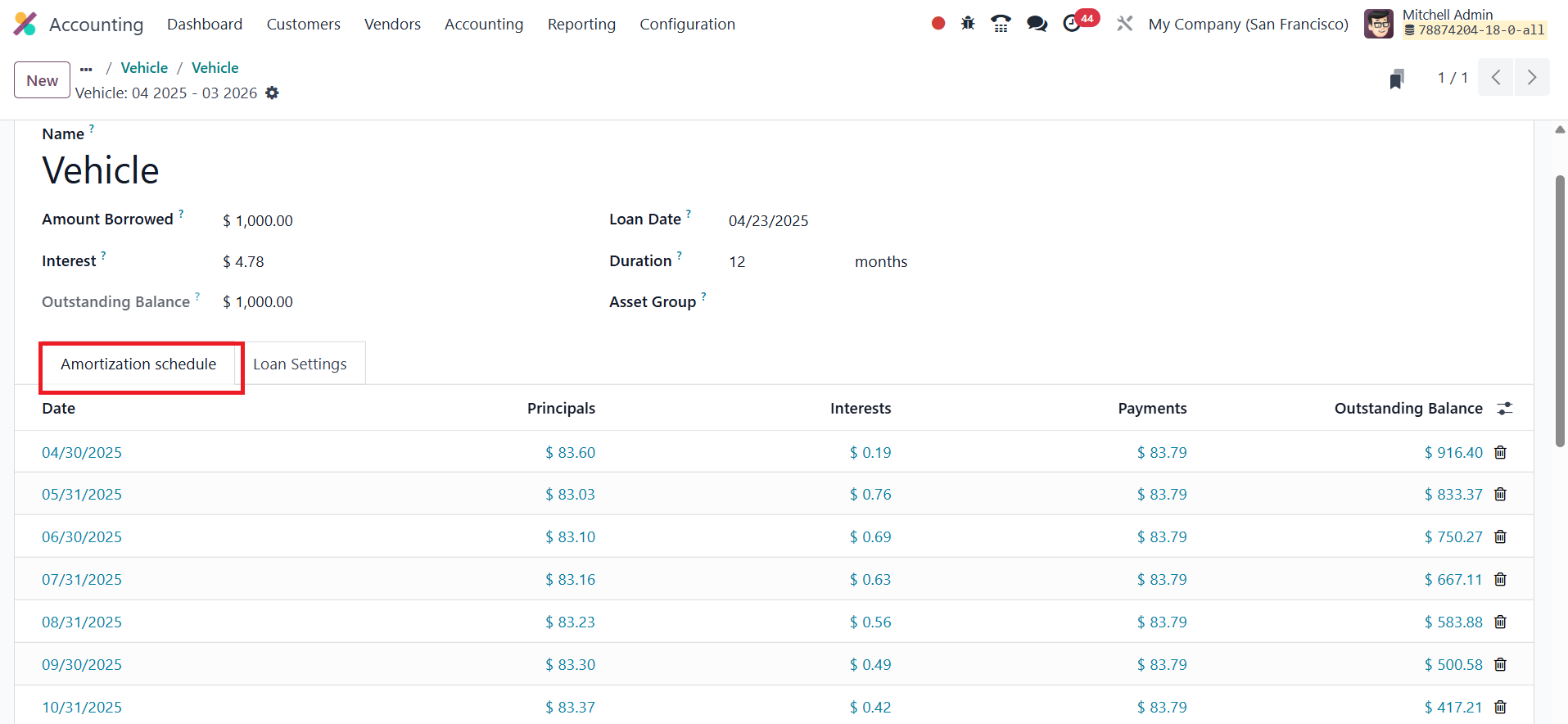Delete the 08/31/2025 amortization row
This screenshot has width=1568, height=724.
click(1500, 622)
